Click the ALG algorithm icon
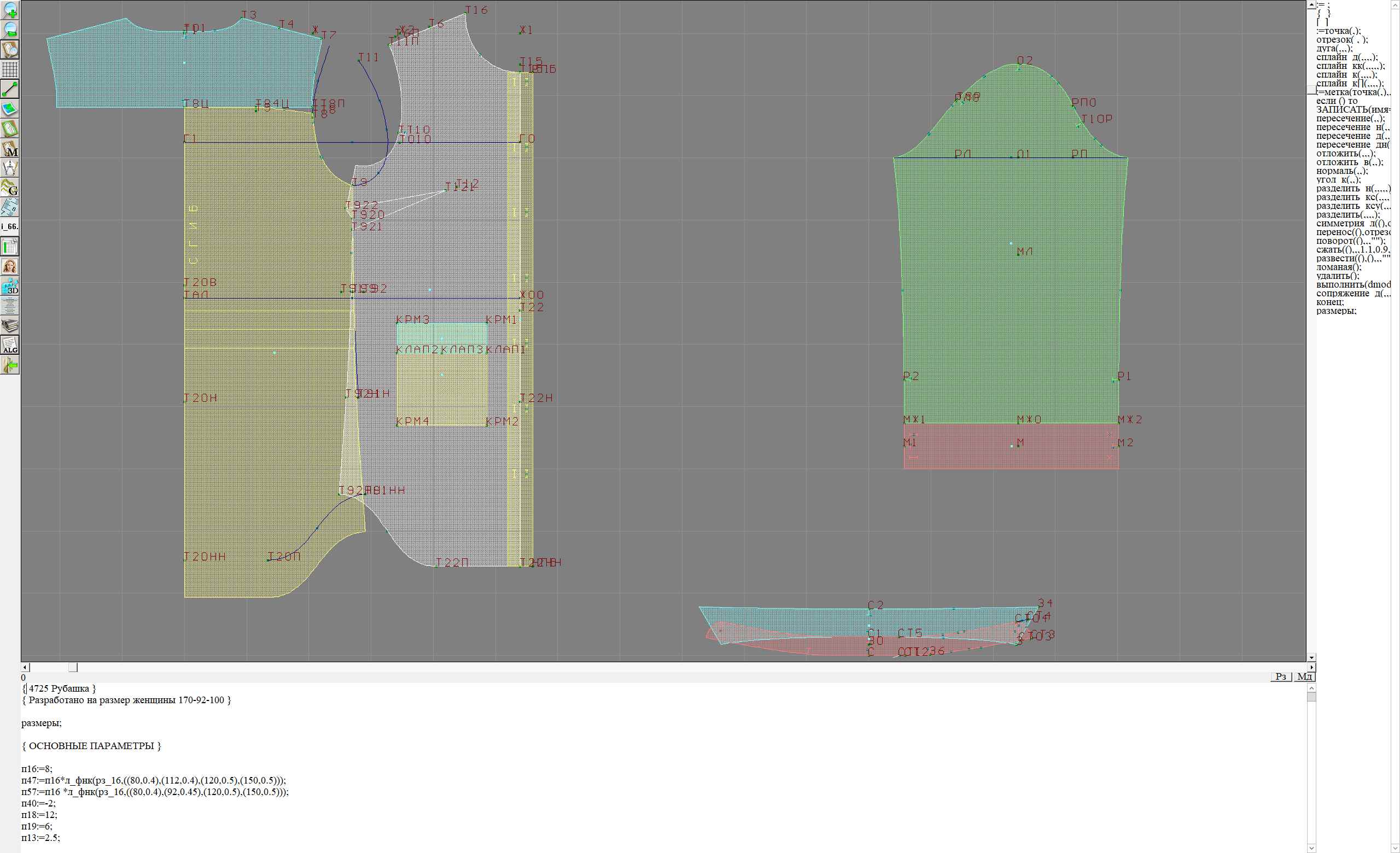Viewport: 1400px width, 853px height. (x=10, y=345)
